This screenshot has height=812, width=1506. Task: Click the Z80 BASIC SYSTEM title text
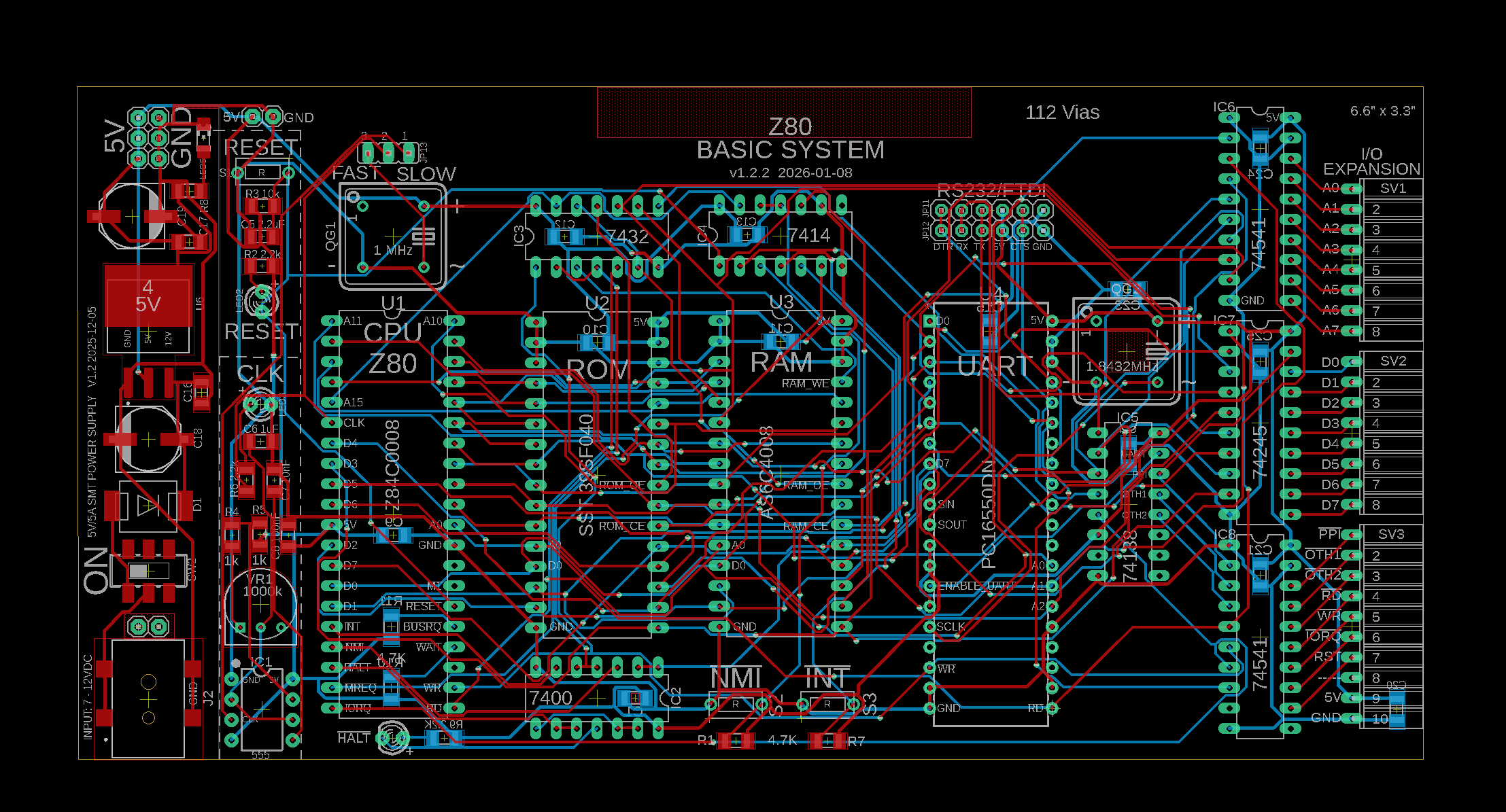pyautogui.click(x=790, y=150)
